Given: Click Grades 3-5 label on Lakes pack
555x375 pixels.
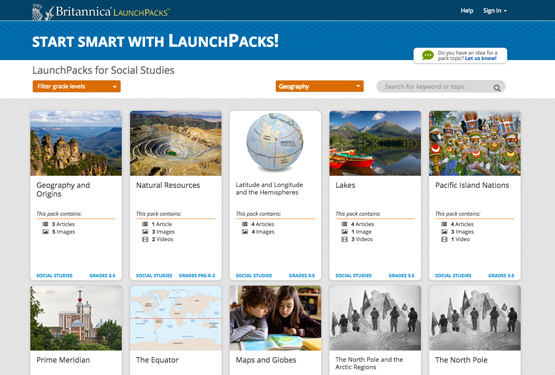Looking at the screenshot, I should (x=401, y=275).
